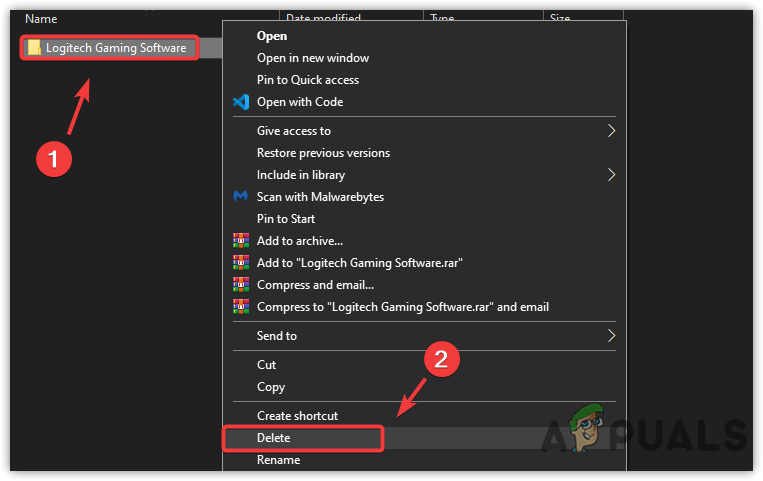
Task: Select the Logitech Gaming Software folder name
Action: (116, 48)
